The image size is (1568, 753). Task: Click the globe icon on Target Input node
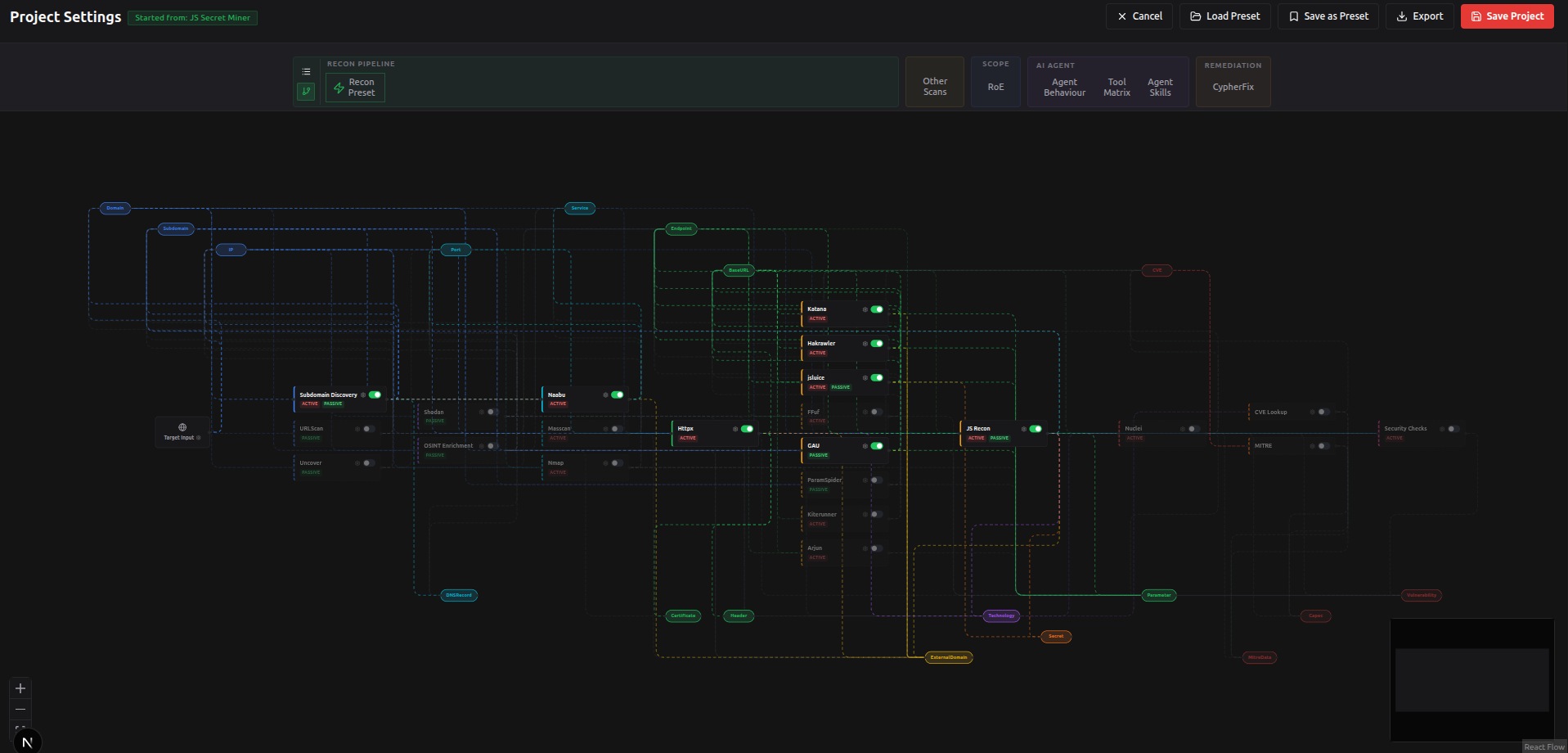pos(182,427)
